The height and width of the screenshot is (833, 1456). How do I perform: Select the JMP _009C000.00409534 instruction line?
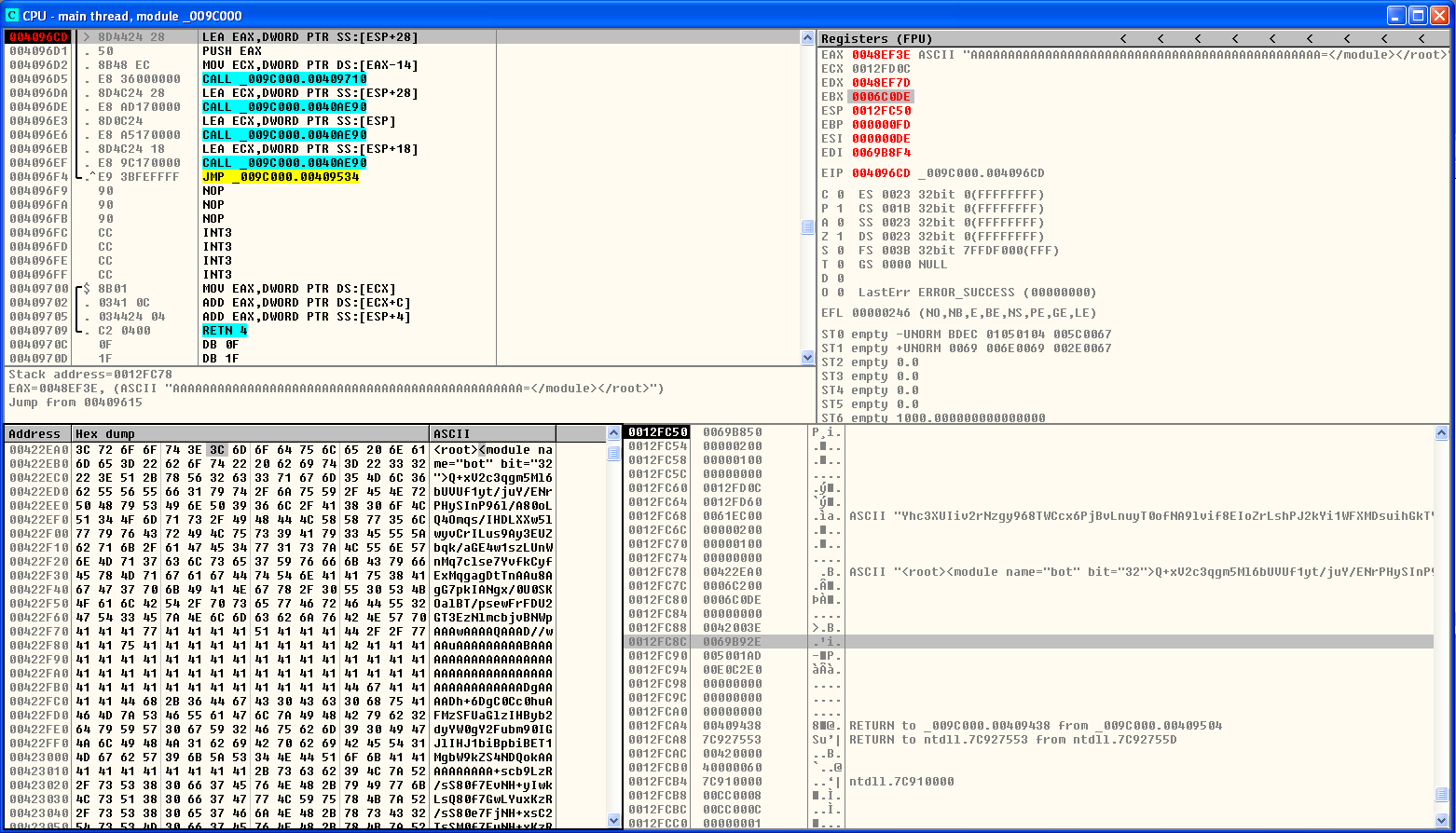click(280, 177)
